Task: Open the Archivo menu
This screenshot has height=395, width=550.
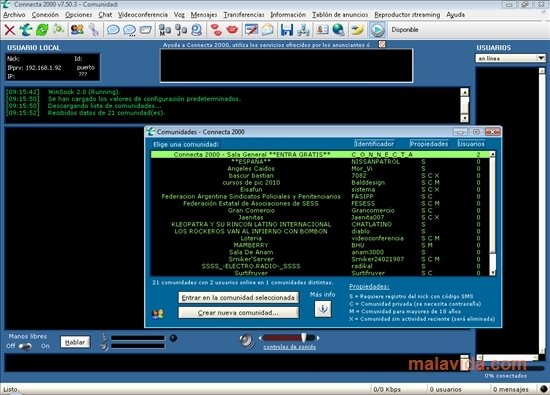Action: click(14, 15)
